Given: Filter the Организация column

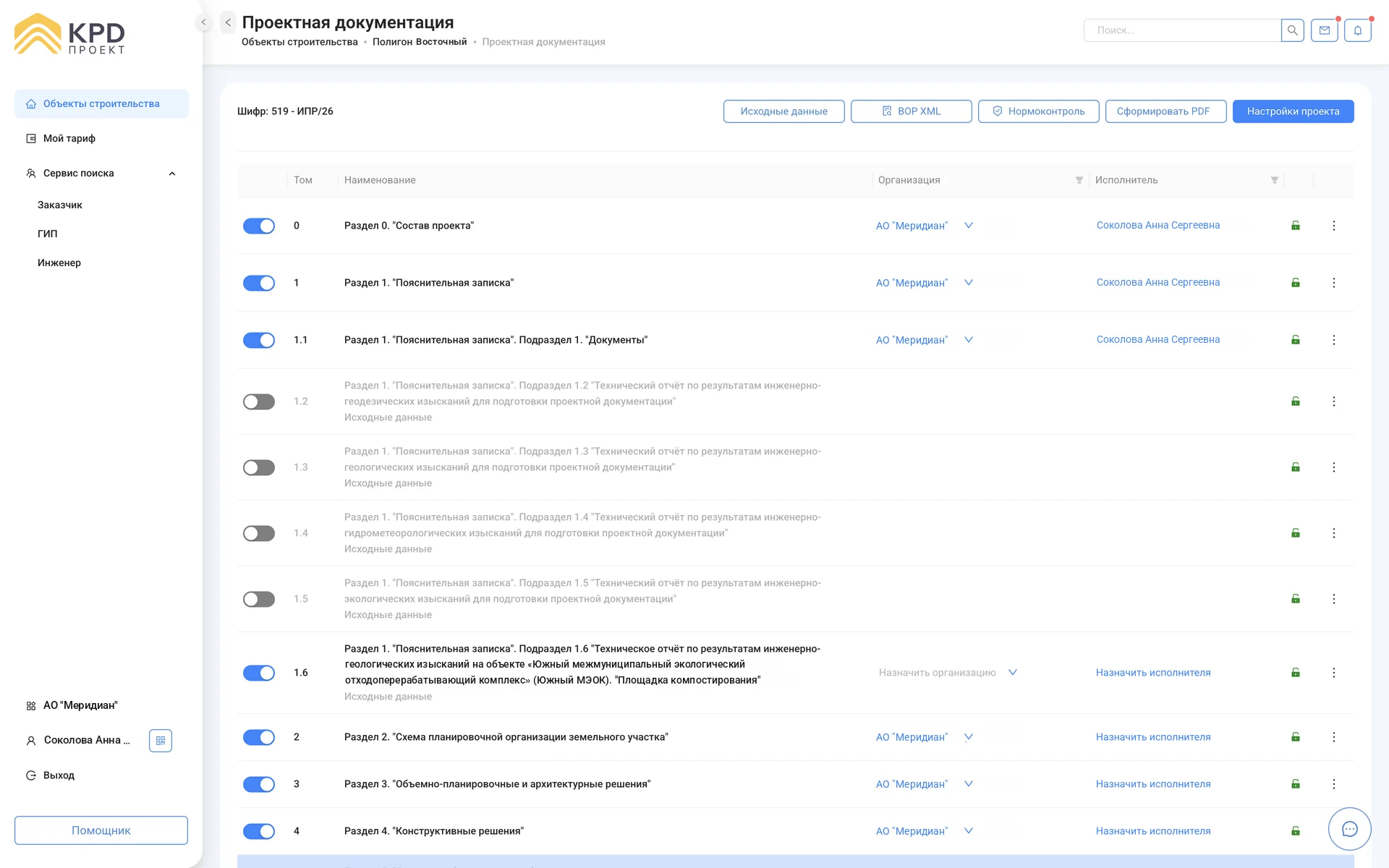Looking at the screenshot, I should pyautogui.click(x=1079, y=180).
